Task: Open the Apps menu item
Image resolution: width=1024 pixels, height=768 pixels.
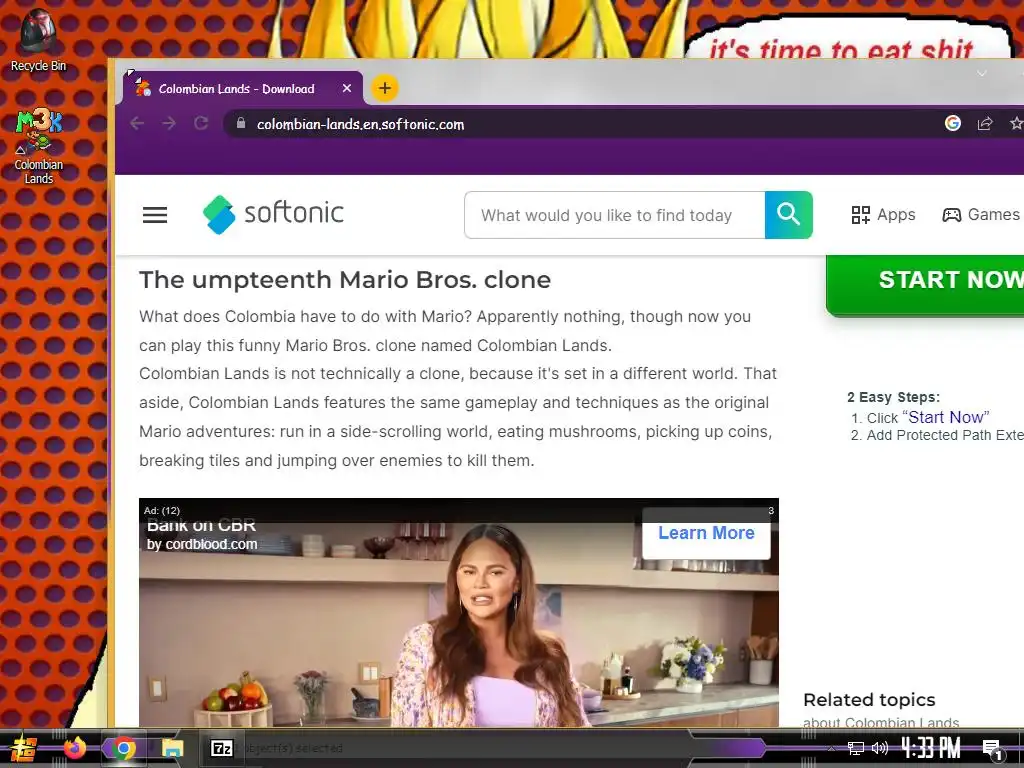Action: (x=883, y=214)
